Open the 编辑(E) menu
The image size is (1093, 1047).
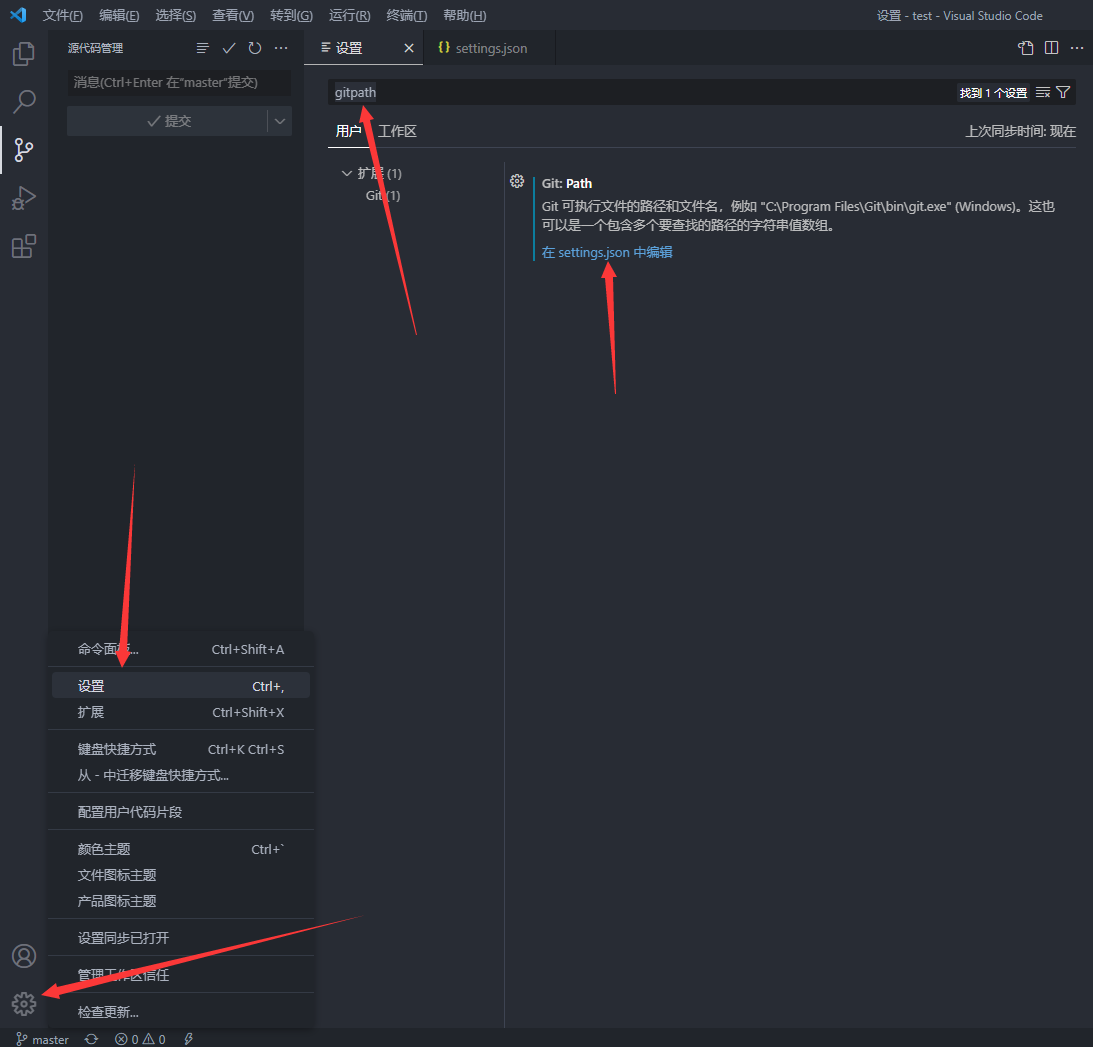119,15
